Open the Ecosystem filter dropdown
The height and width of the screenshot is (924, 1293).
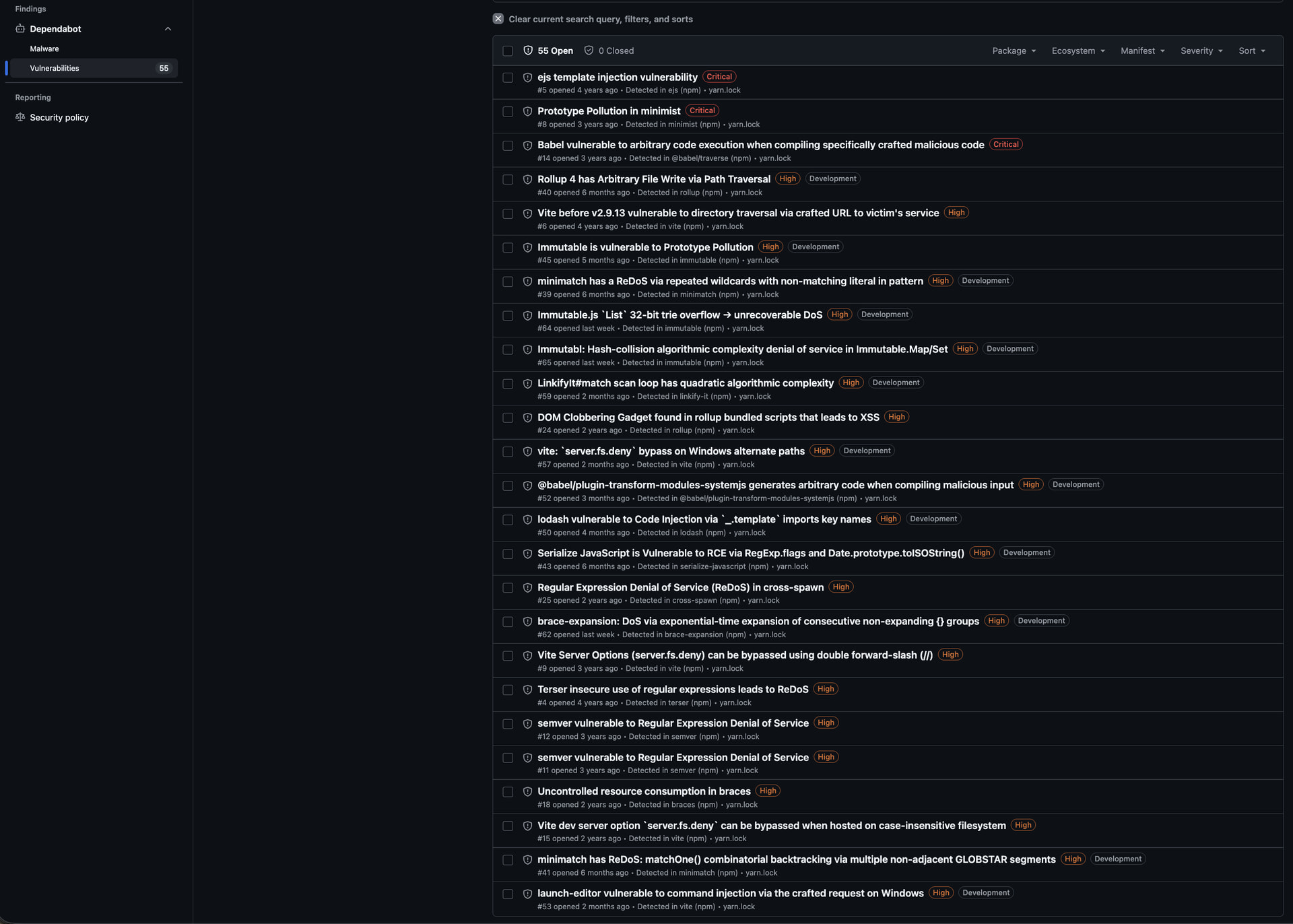(1078, 51)
